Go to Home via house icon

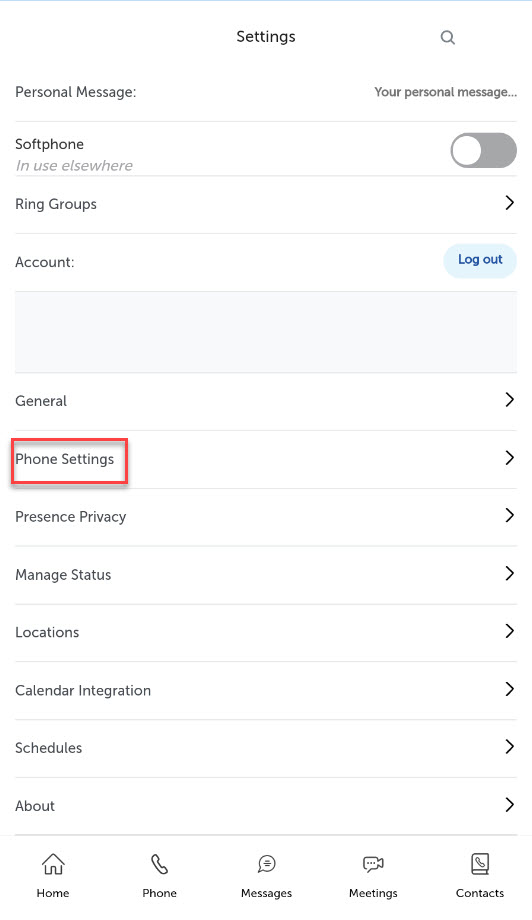pyautogui.click(x=53, y=864)
